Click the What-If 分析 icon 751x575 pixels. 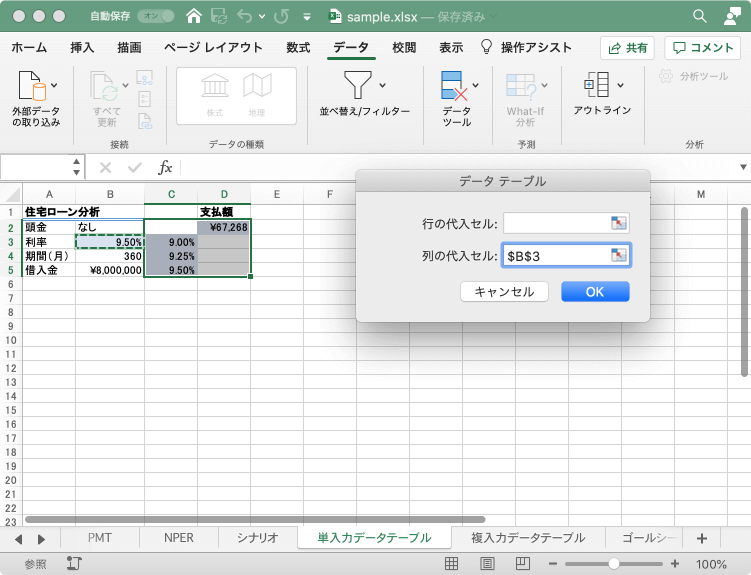tap(522, 87)
